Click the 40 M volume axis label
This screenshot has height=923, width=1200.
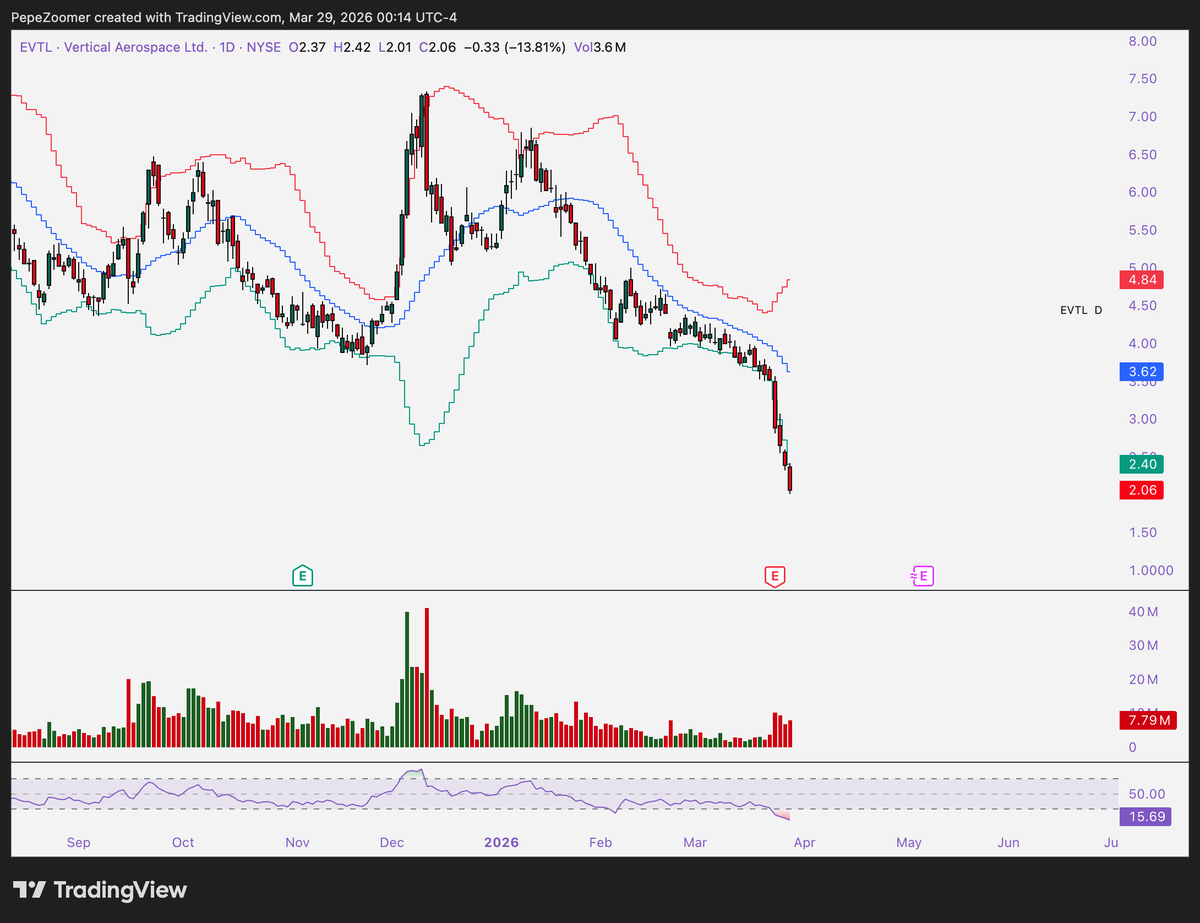(x=1144, y=611)
